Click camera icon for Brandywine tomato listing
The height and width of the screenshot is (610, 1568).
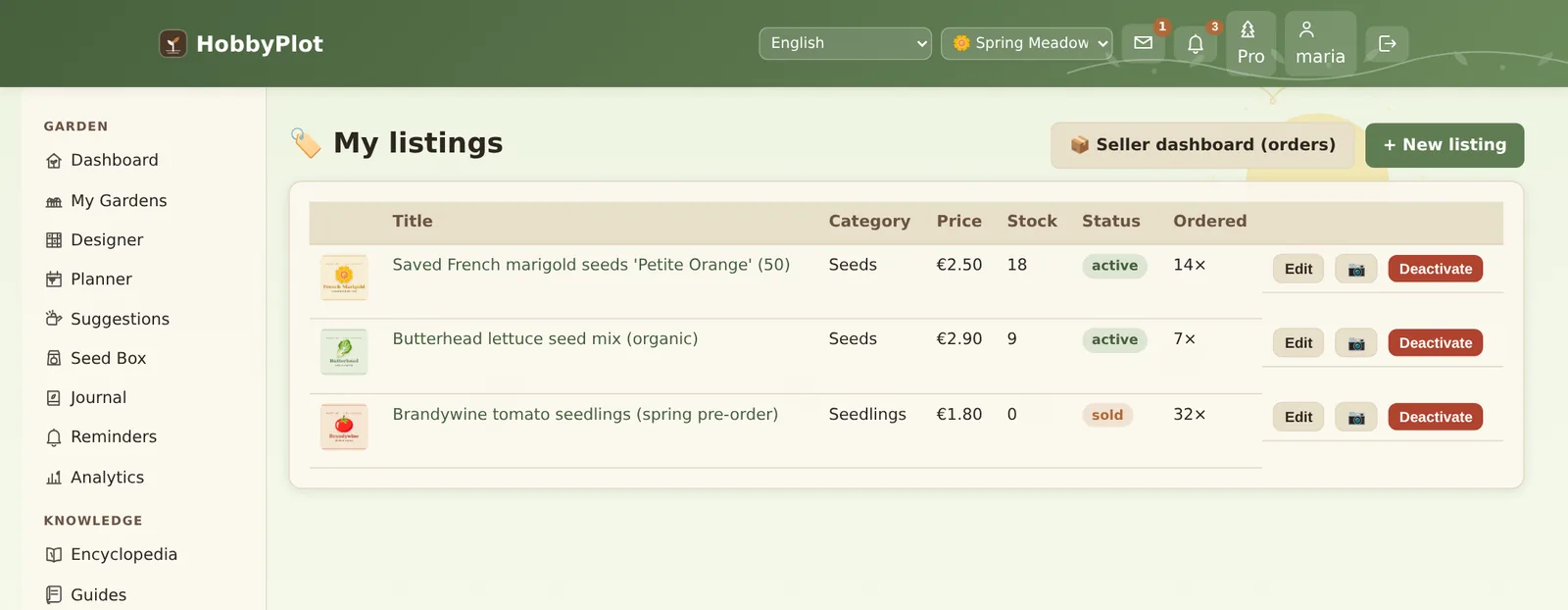[1356, 417]
